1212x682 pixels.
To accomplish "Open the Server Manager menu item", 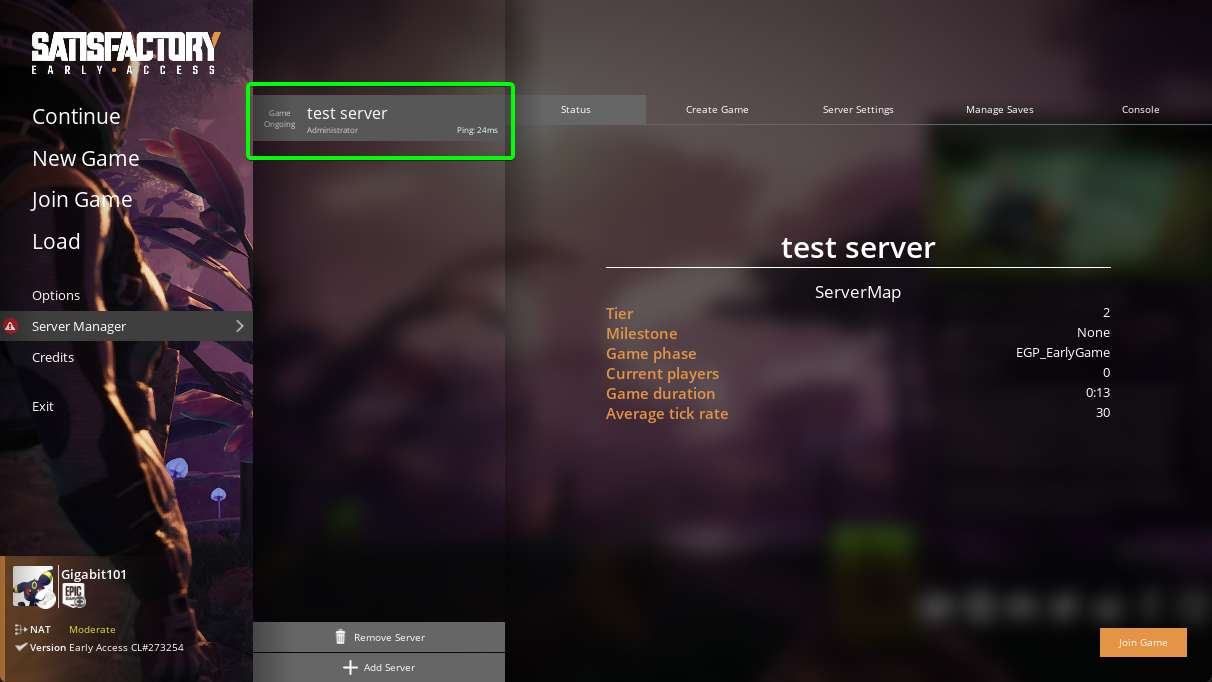I will 126,326.
